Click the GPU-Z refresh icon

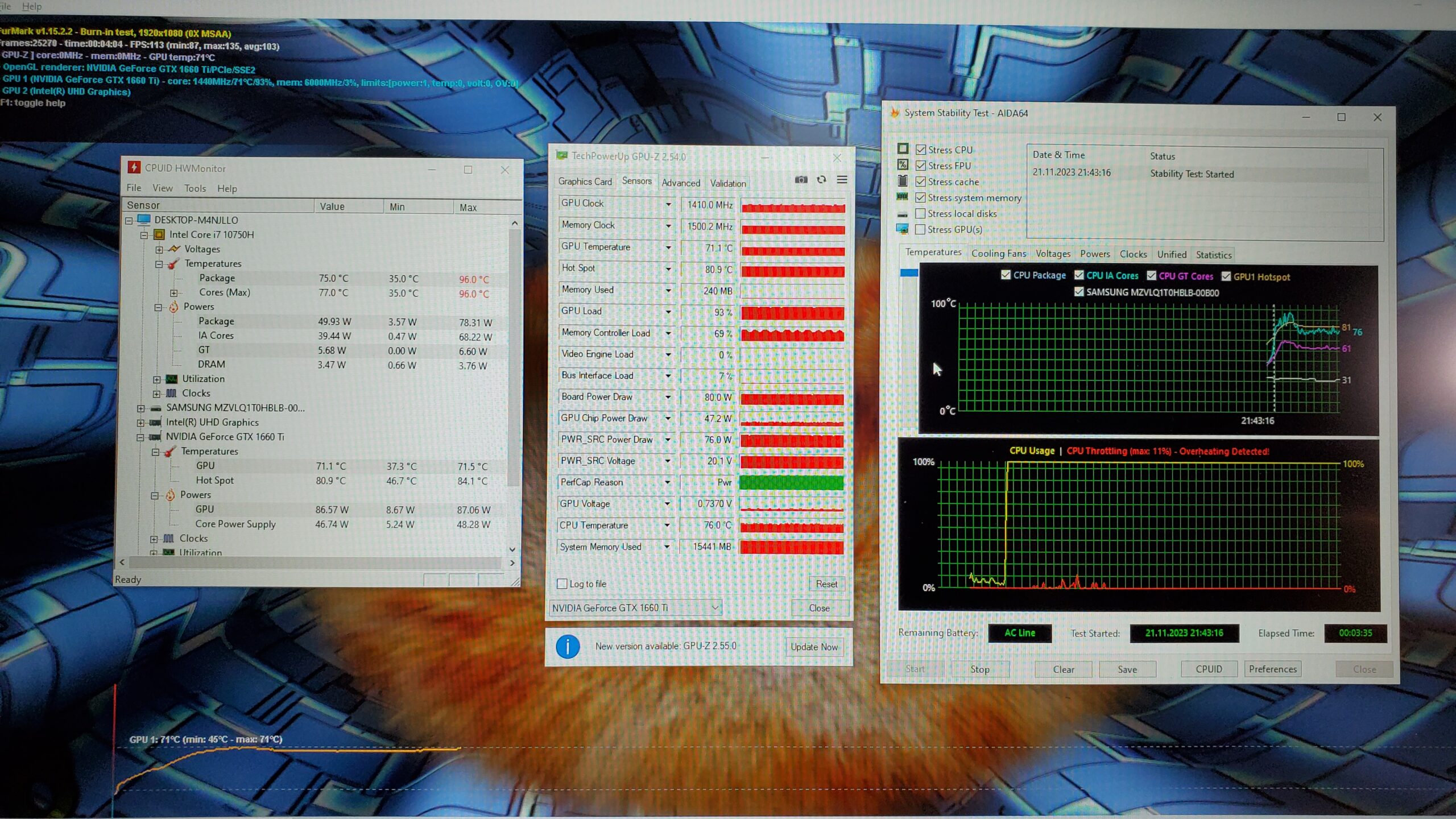821,180
